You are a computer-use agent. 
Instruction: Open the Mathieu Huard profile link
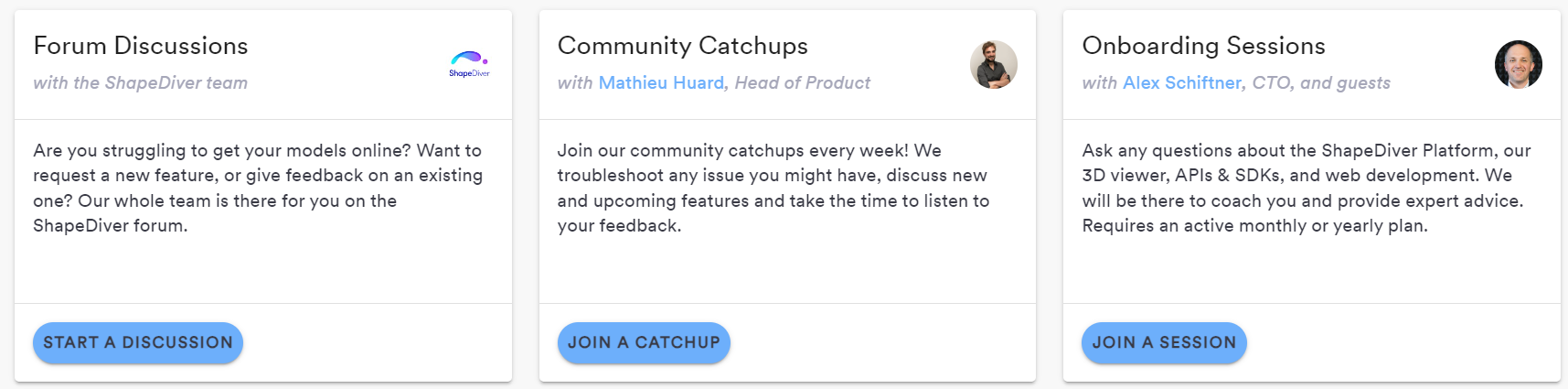[x=661, y=83]
